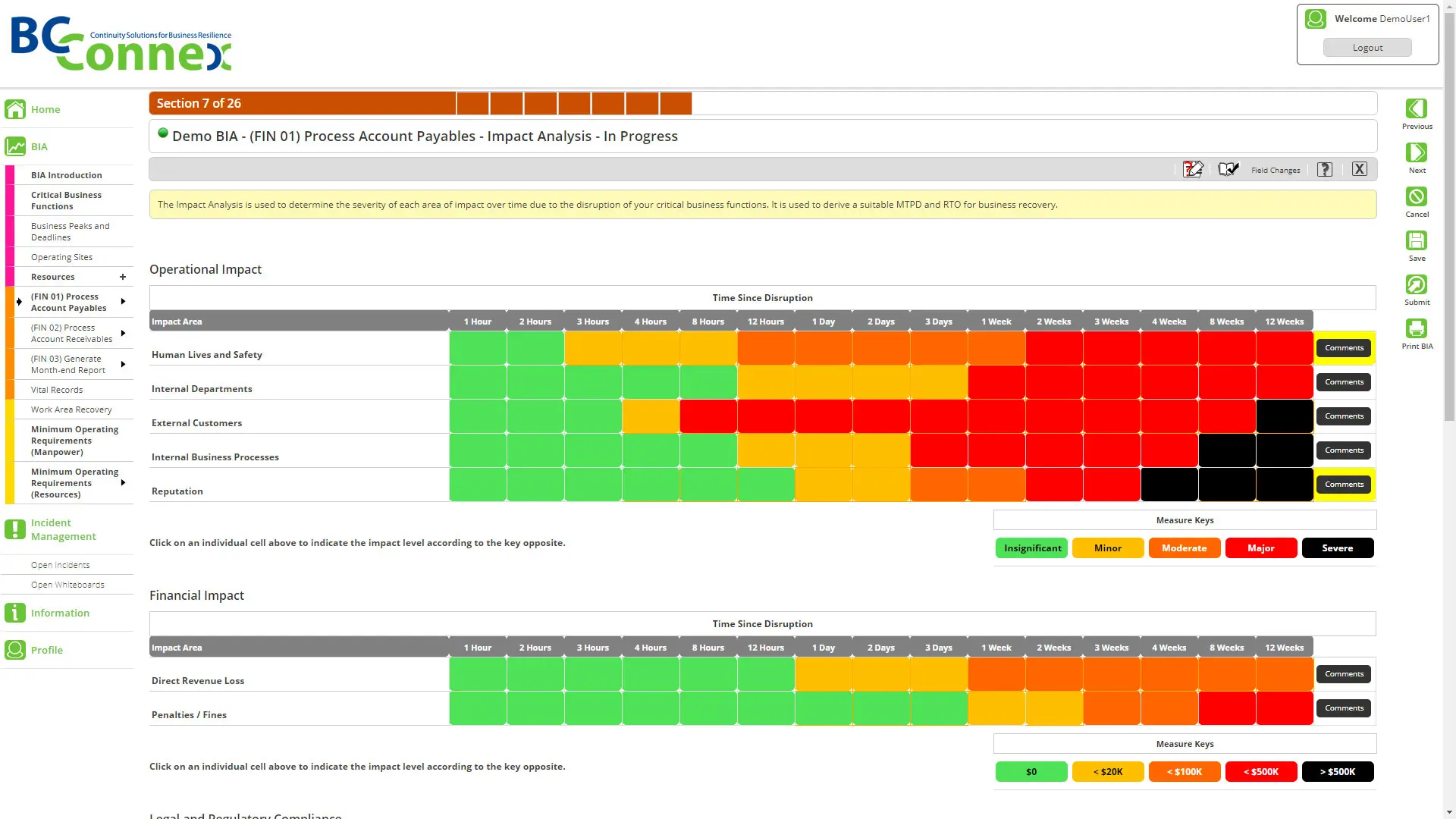The height and width of the screenshot is (819, 1456).
Task: Click the Logout button
Action: [1367, 48]
